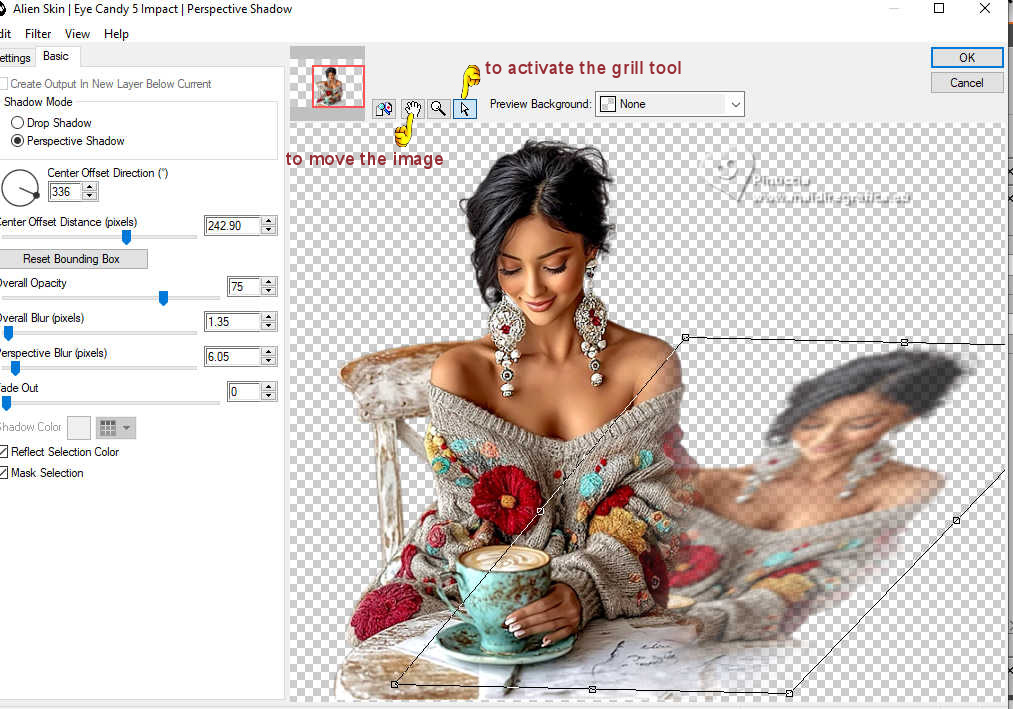This screenshot has width=1013, height=709.
Task: Click the Overall Opacity value field
Action: click(244, 286)
